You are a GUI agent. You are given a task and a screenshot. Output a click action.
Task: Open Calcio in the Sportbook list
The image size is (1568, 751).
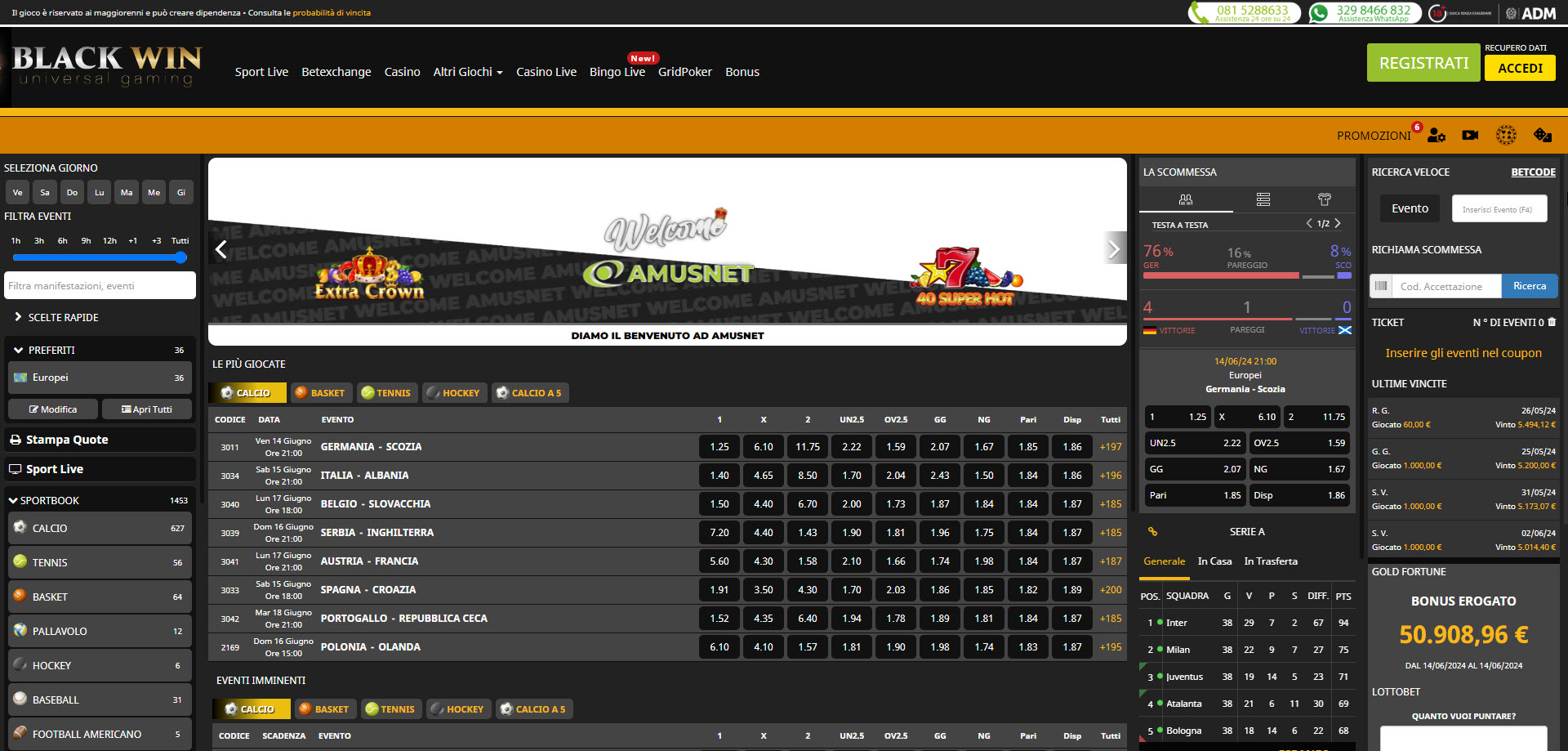click(100, 528)
